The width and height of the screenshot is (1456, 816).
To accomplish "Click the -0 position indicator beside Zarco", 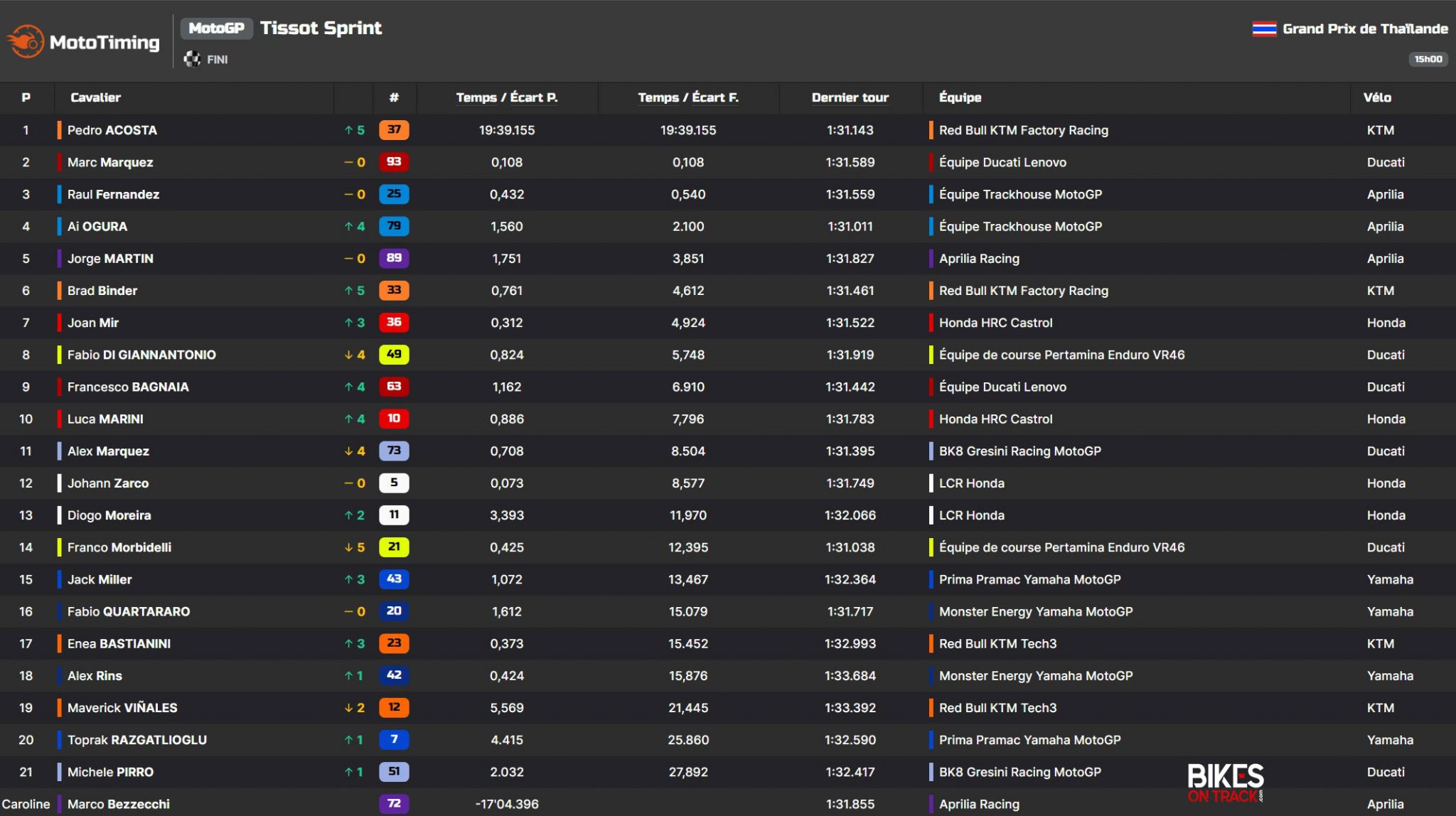I will [x=352, y=483].
